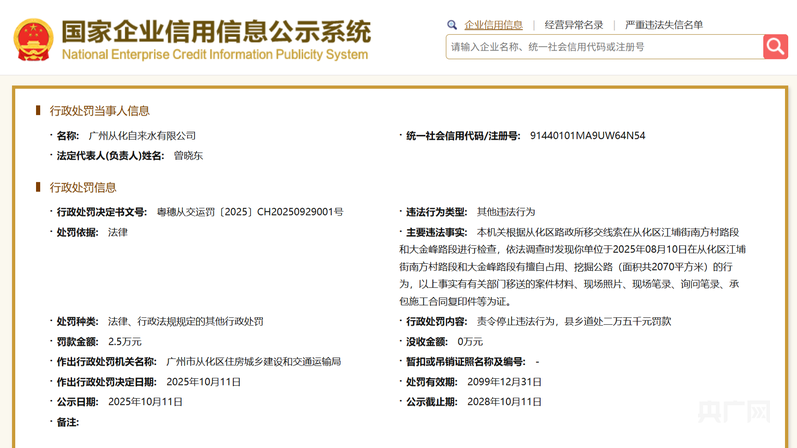Image resolution: width=797 pixels, height=448 pixels.
Task: Switch to the 经营异常名录 tab
Action: (x=574, y=25)
